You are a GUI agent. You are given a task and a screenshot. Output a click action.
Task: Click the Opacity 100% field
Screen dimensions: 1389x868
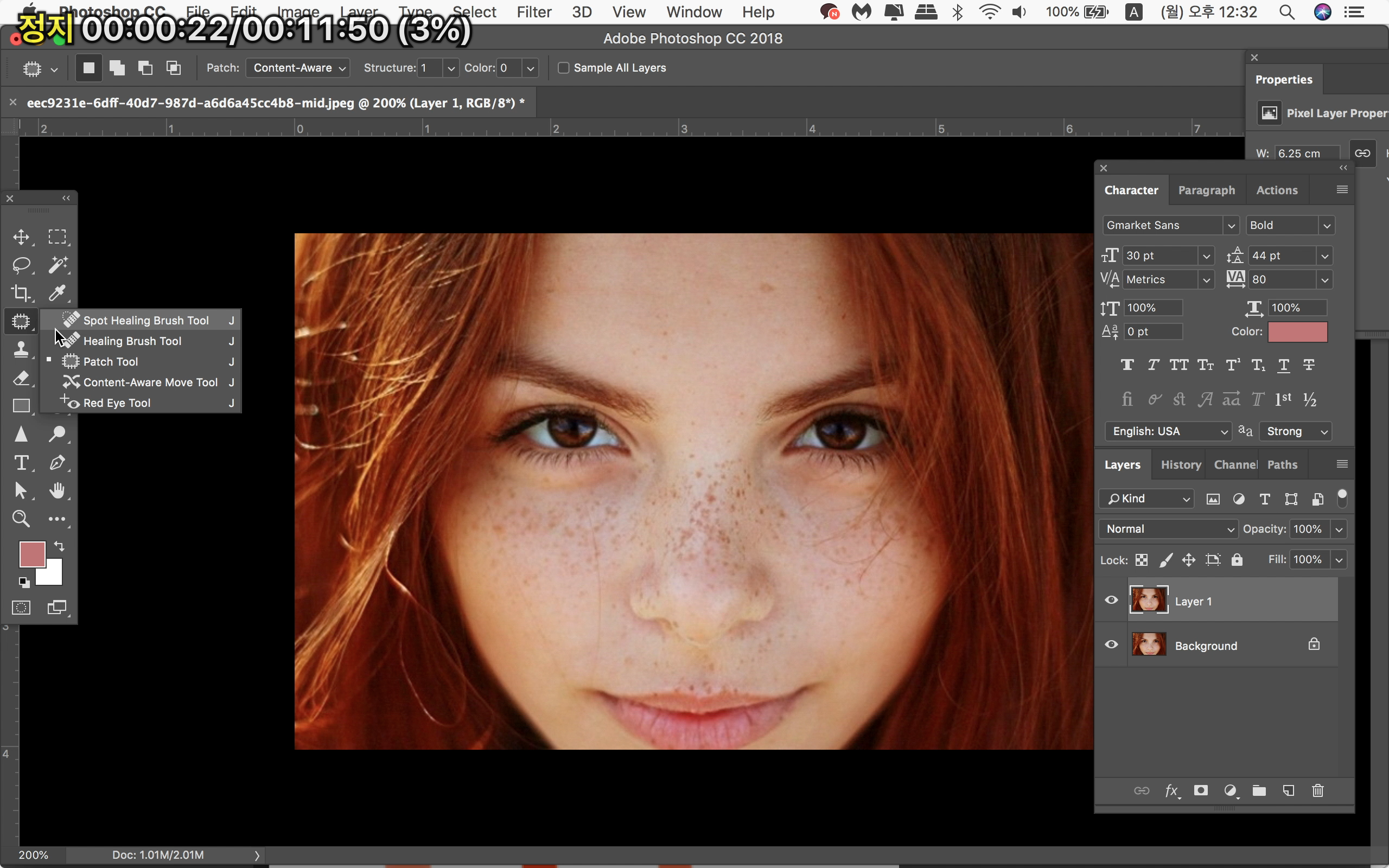click(x=1308, y=529)
